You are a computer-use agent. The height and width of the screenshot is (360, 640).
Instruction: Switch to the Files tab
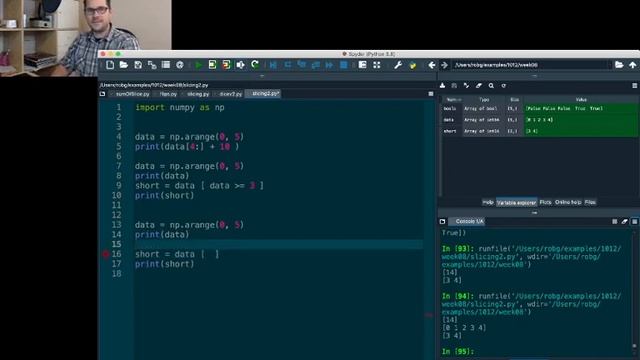pyautogui.click(x=590, y=202)
